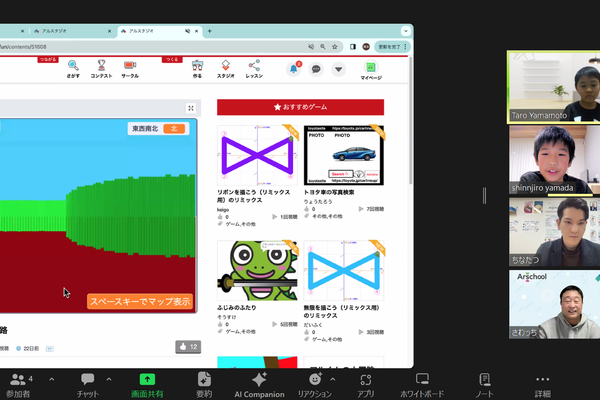
Task: Select shinnjiro yamada video tile
Action: pos(554,160)
